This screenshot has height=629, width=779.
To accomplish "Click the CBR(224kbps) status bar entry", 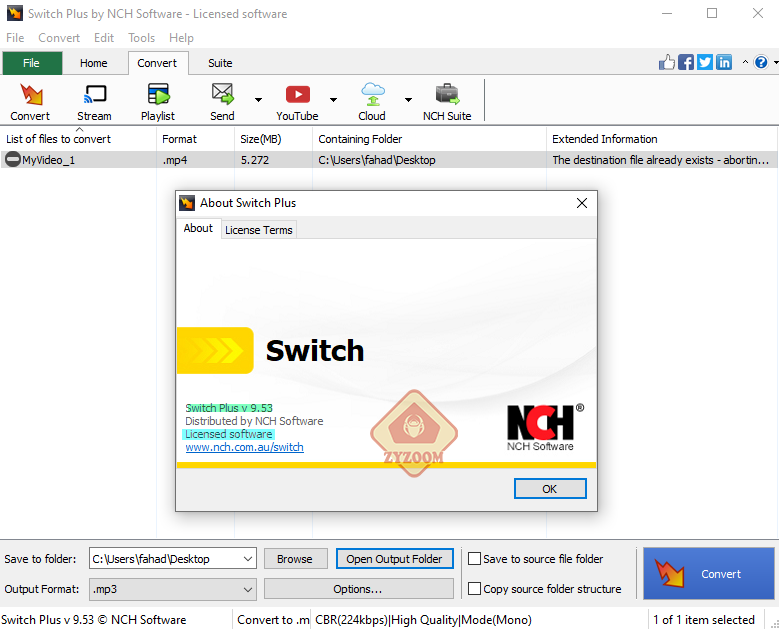I will (x=423, y=620).
